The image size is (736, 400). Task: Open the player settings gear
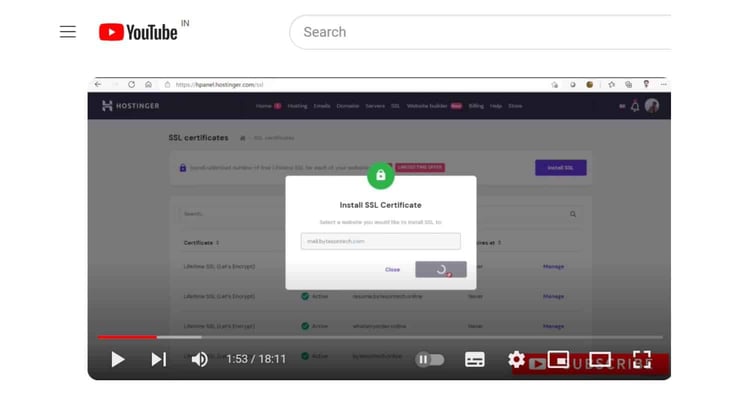pyautogui.click(x=516, y=360)
